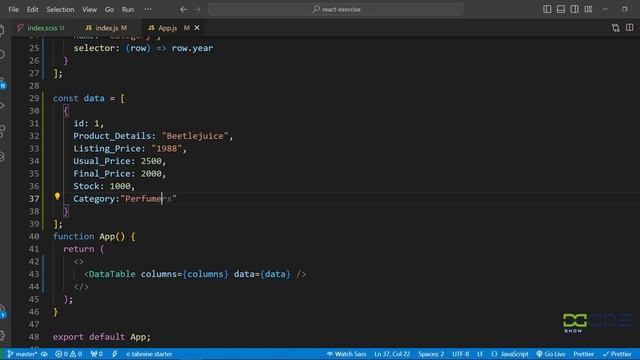
Task: Click the "return" keyword on line 41
Action: click(79, 249)
